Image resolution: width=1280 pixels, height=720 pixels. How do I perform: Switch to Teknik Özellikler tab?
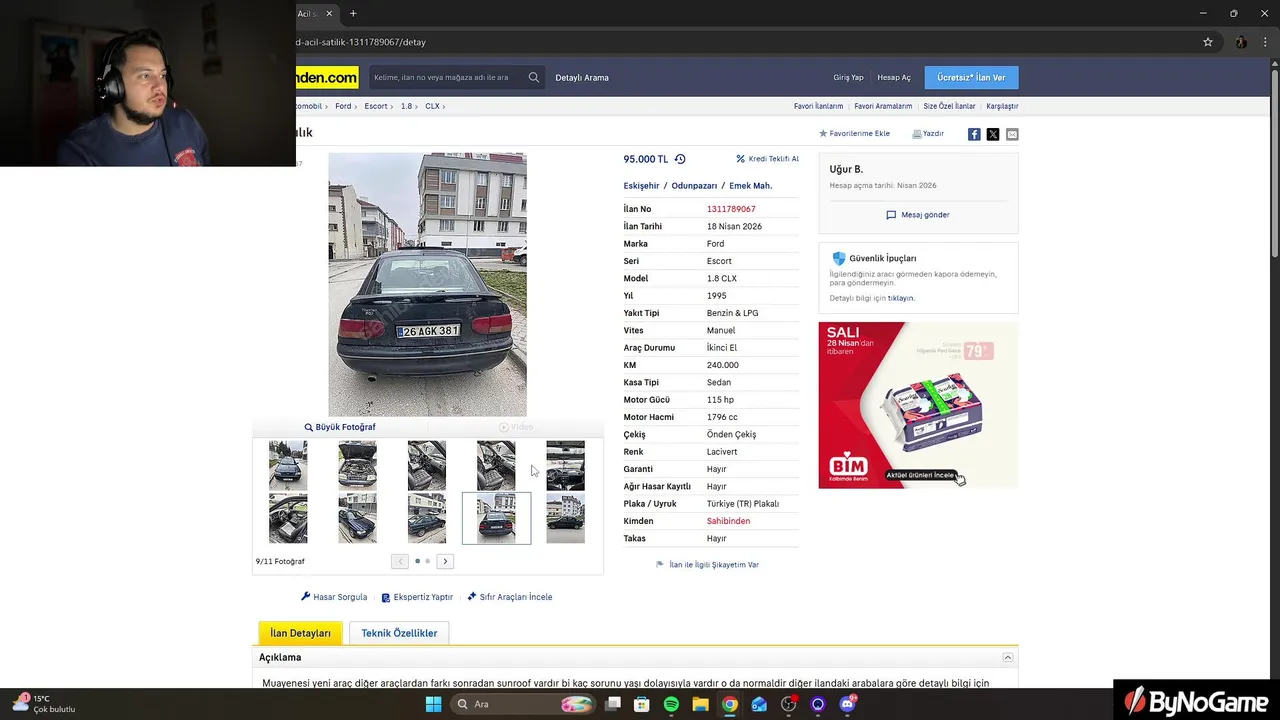(x=399, y=633)
